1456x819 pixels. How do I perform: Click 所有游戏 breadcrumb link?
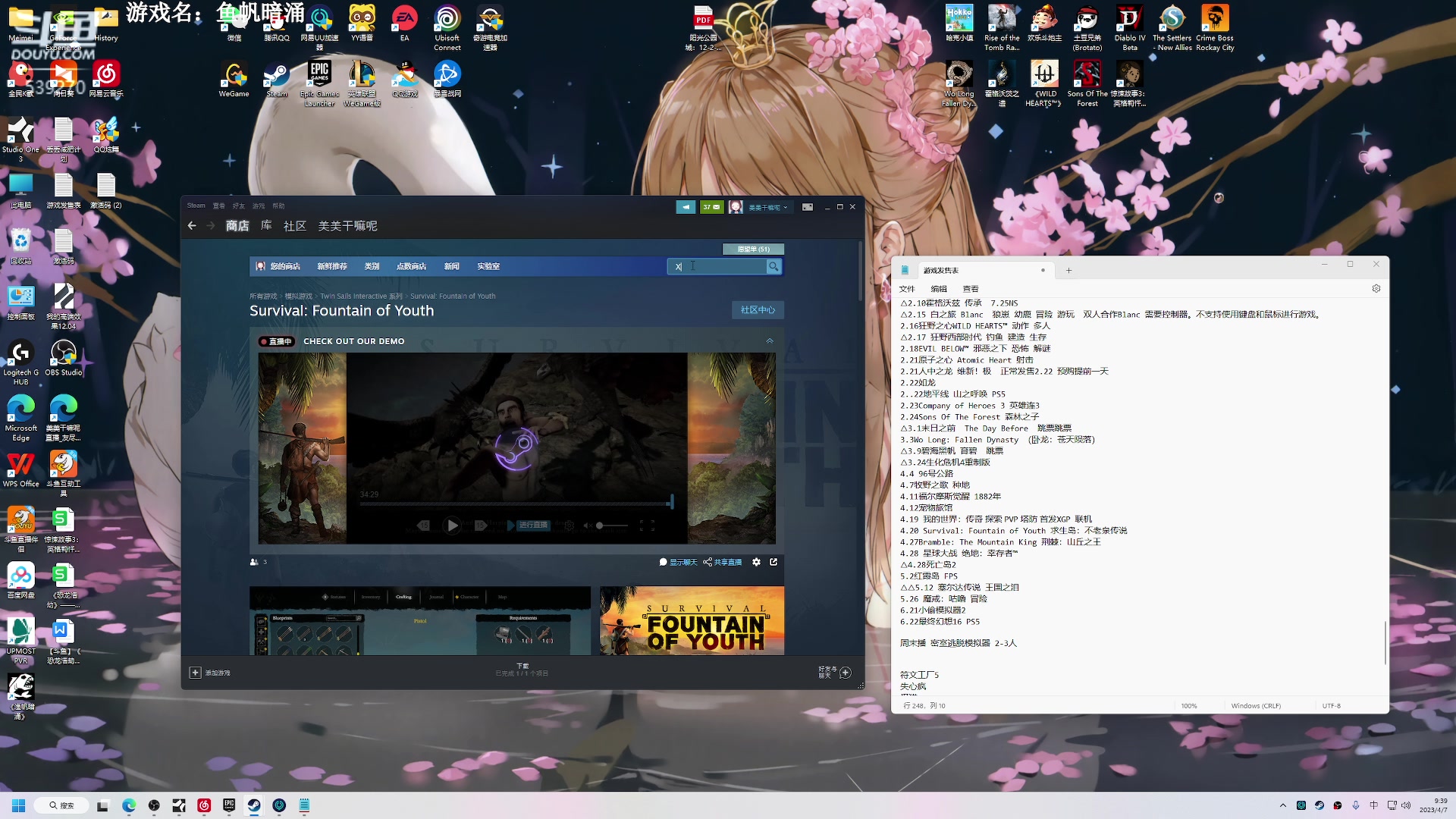point(263,297)
